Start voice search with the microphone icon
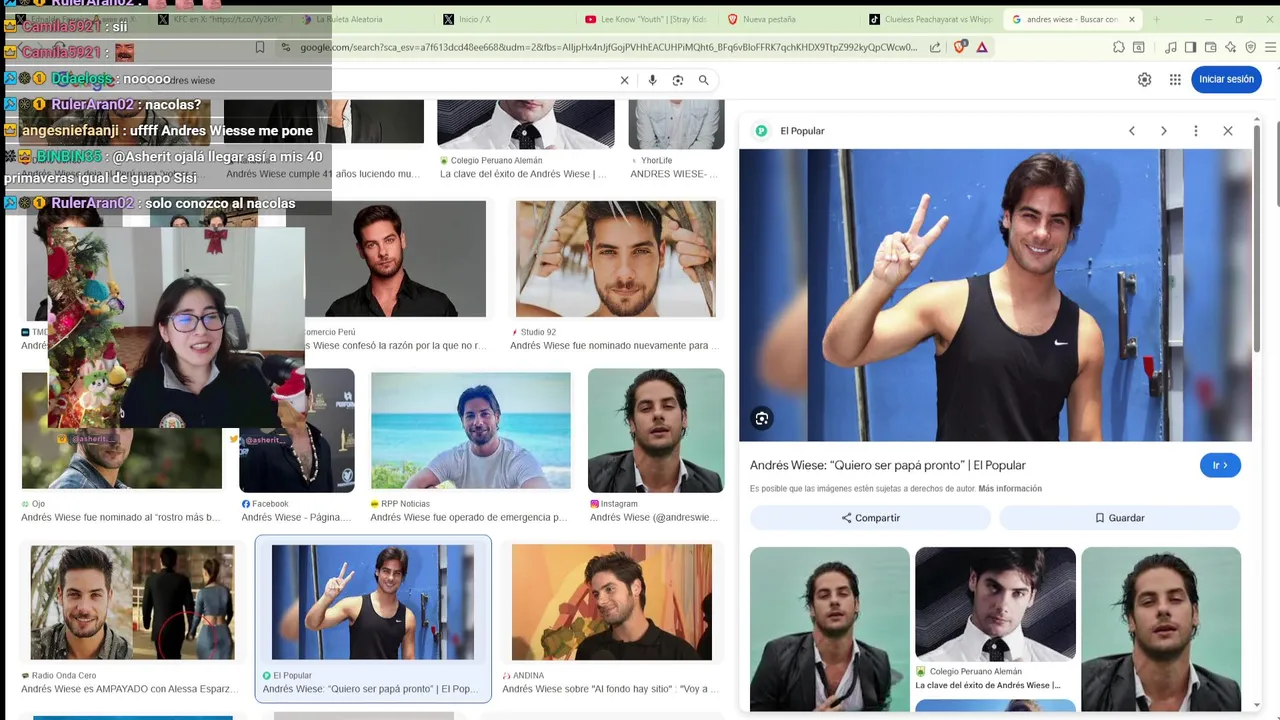This screenshot has height=720, width=1280. pyautogui.click(x=652, y=80)
